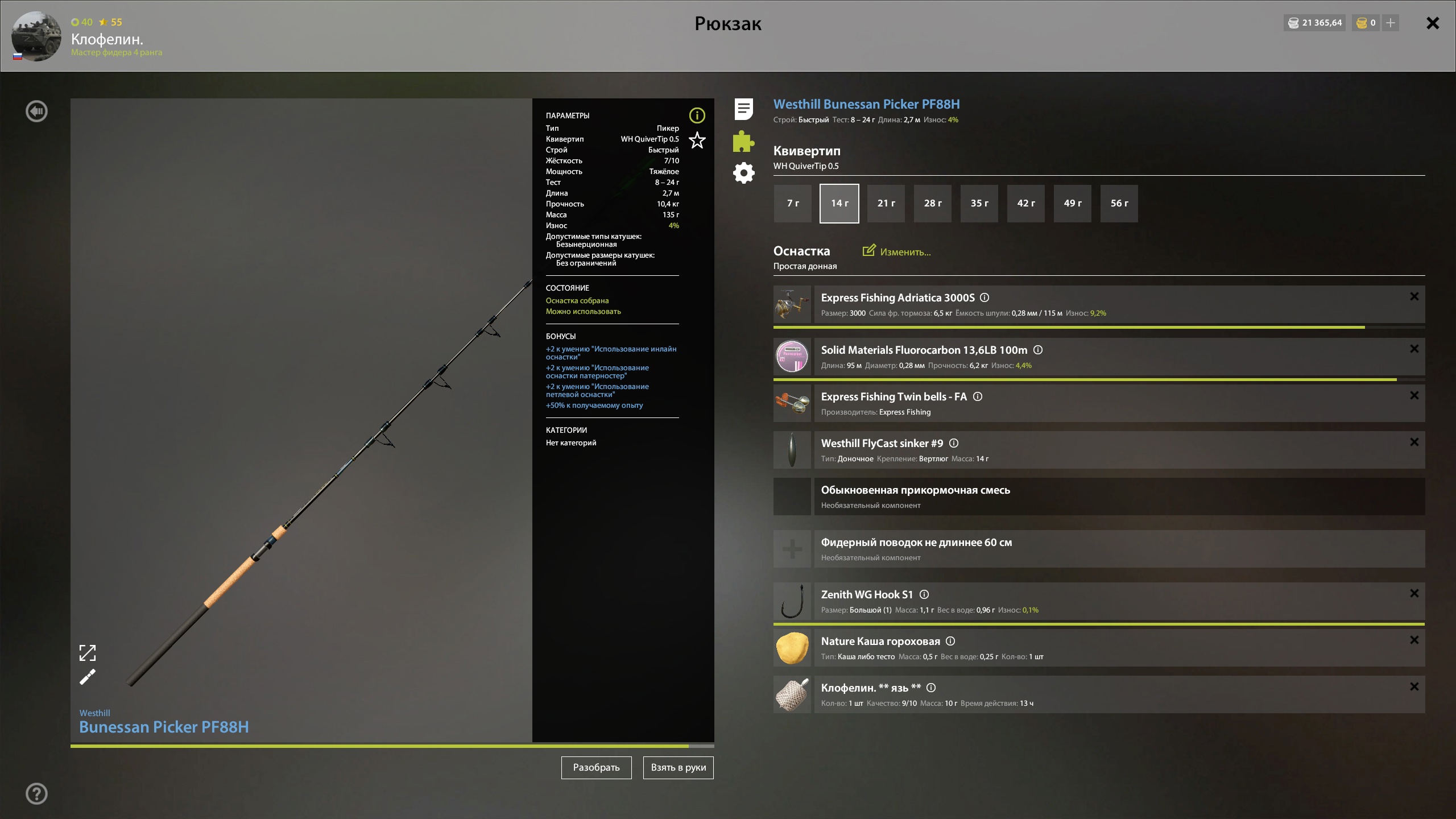
Task: Click the bonus +50% к получаемому опыту
Action: click(x=594, y=406)
